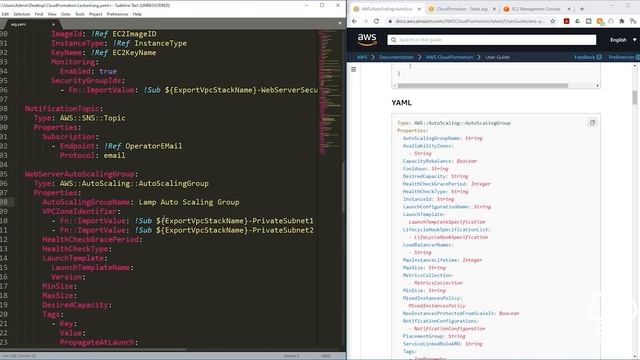Open the Edit menu in Sublime Text
Screen dimensions: 640x360
5,14
